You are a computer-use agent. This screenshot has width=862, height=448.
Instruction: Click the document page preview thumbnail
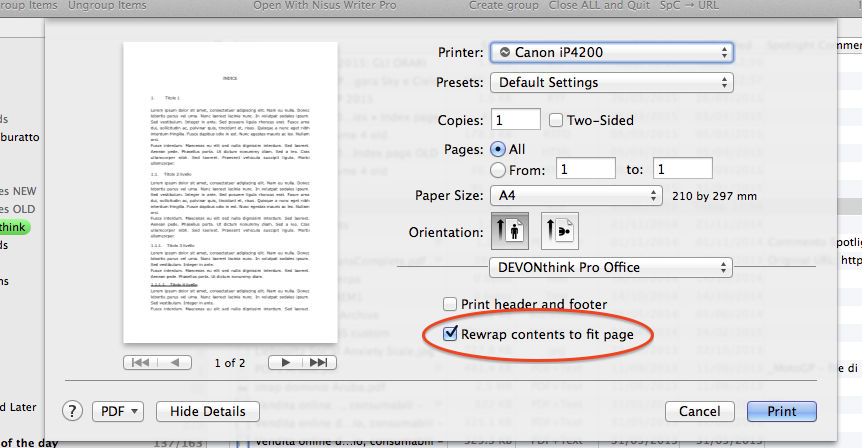pos(230,192)
